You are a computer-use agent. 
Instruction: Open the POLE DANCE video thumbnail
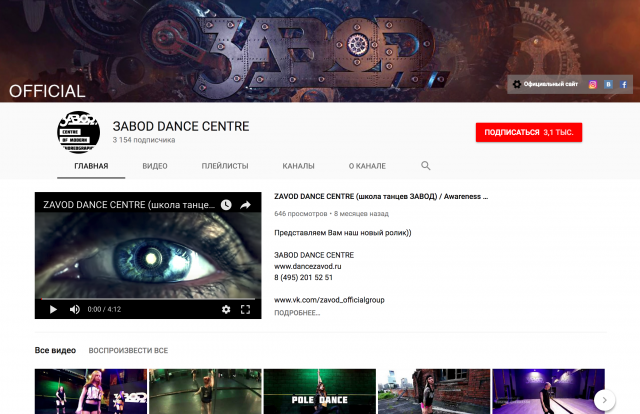click(x=320, y=392)
